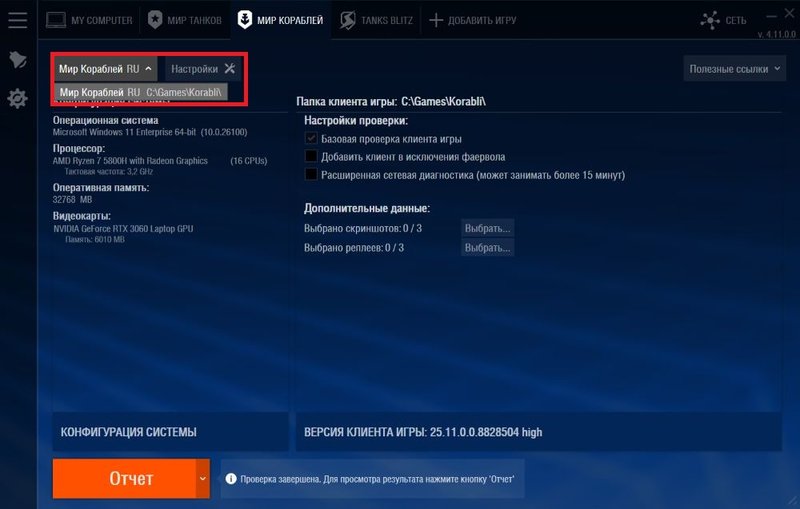Expand the Полезные ссылки dropdown
This screenshot has width=800, height=509.
coord(734,69)
